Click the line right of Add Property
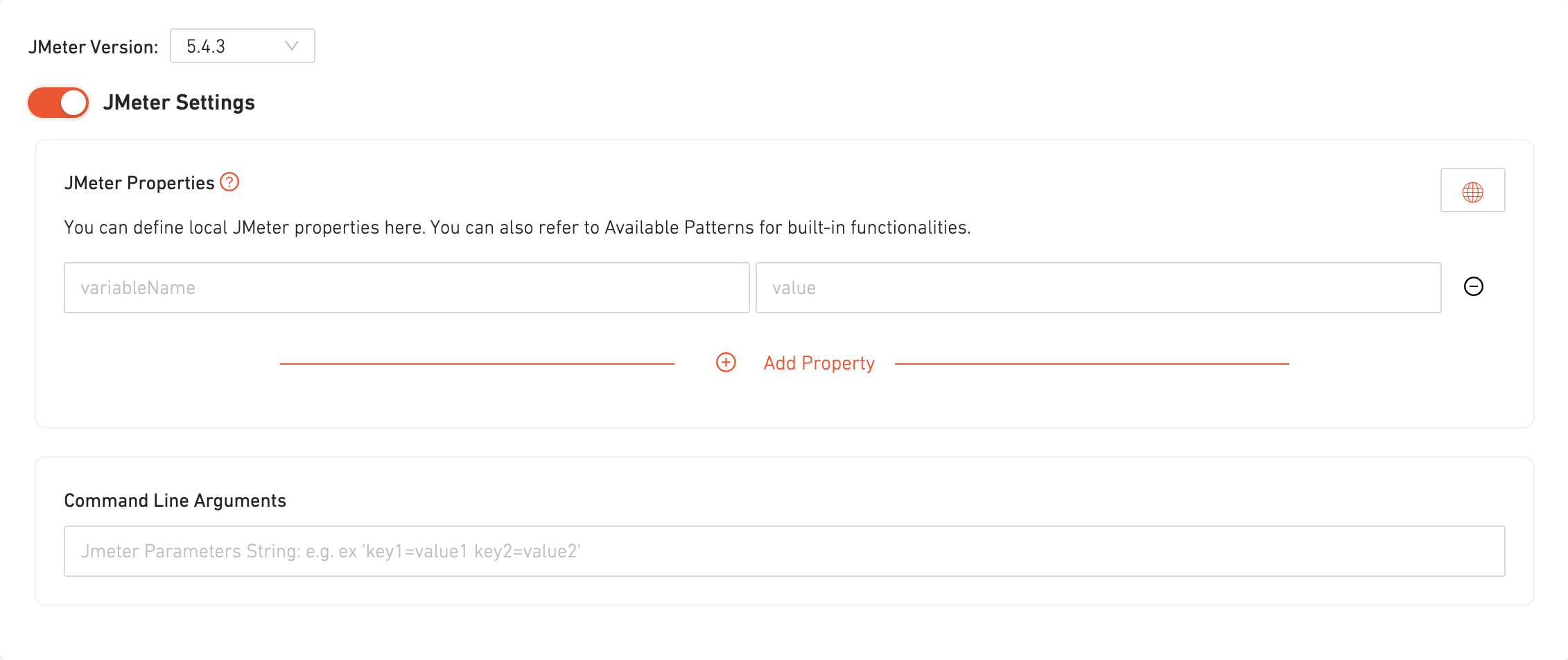Image resolution: width=1568 pixels, height=660 pixels. pos(1092,363)
